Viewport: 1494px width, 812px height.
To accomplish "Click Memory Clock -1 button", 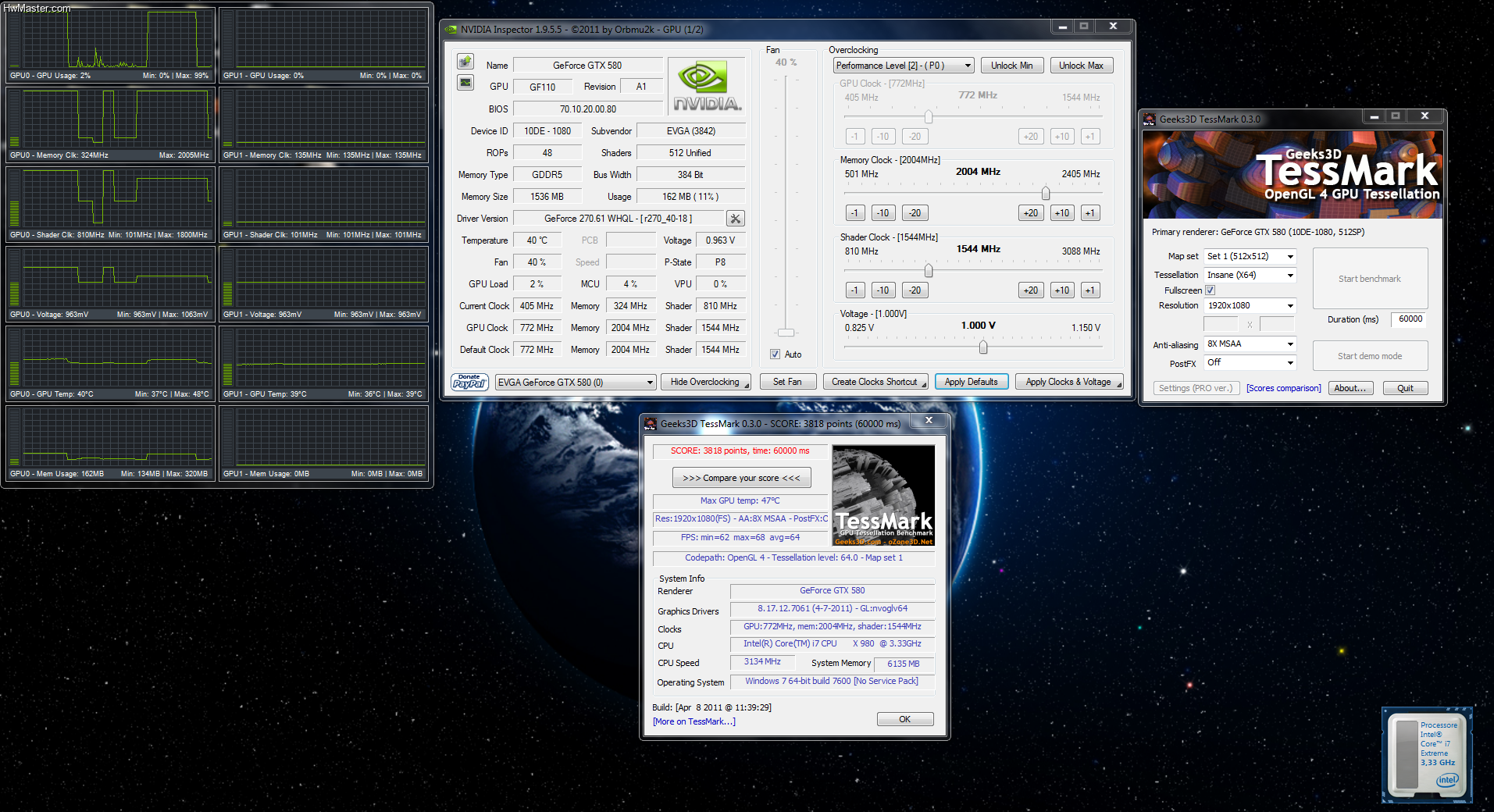I will click(x=855, y=213).
